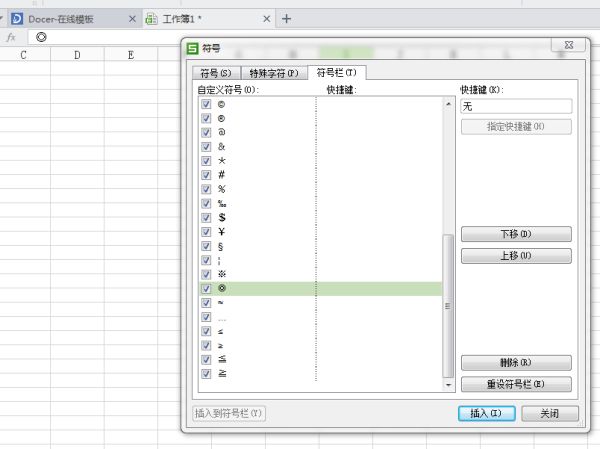600x449 pixels.
Task: Select the … ellipsis symbol row
Action: pos(321,317)
